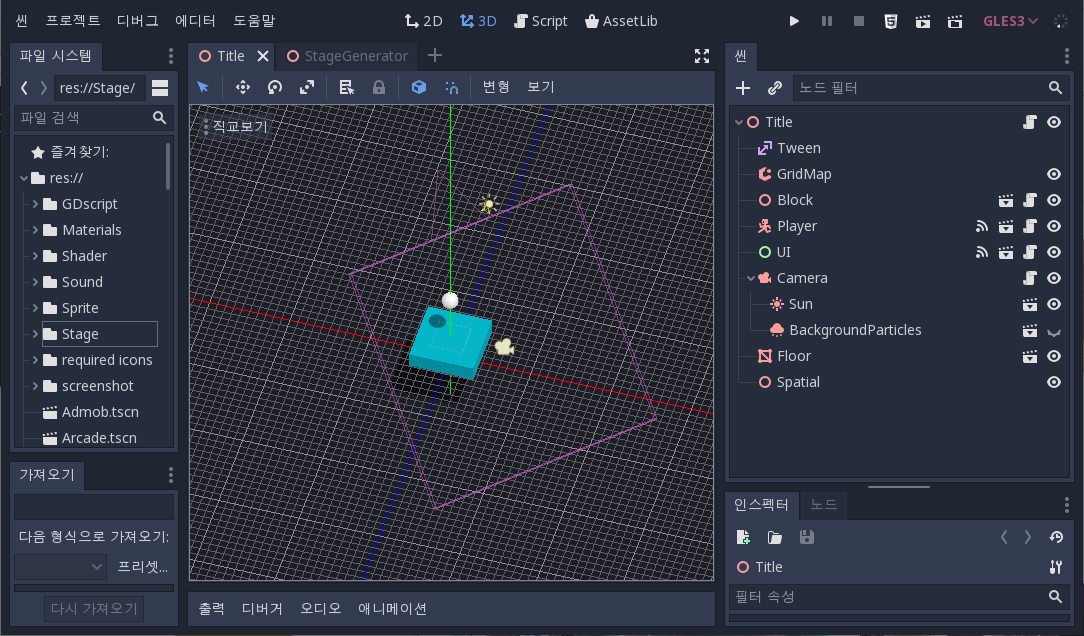The width and height of the screenshot is (1084, 636).
Task: Load an existing resource in Inspector
Action: click(775, 537)
